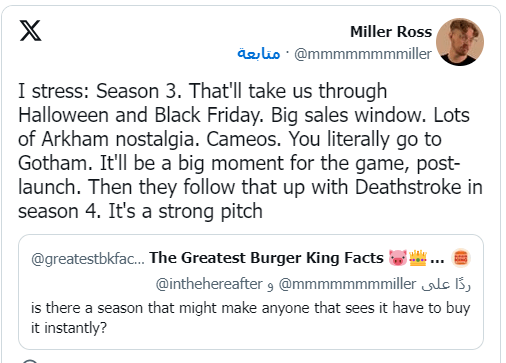Click the truncation ellipsis after crown emoji
The width and height of the screenshot is (506, 363).
pyautogui.click(x=437, y=260)
